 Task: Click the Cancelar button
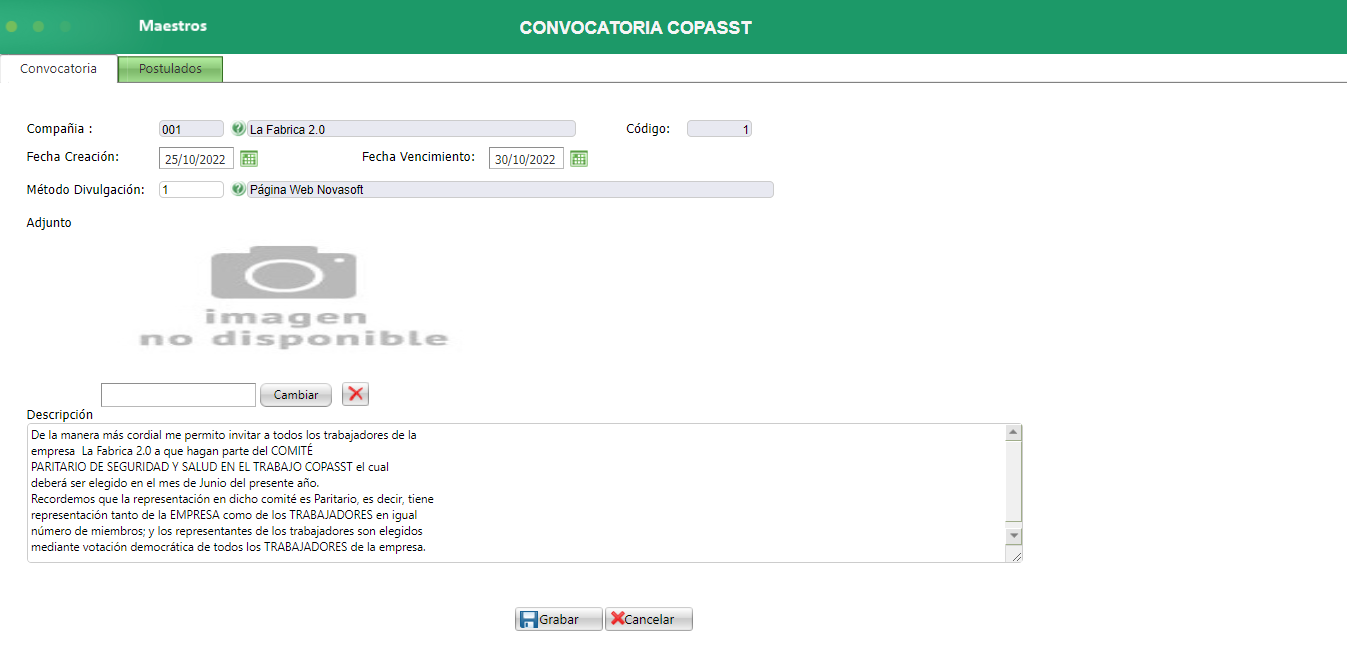point(649,619)
